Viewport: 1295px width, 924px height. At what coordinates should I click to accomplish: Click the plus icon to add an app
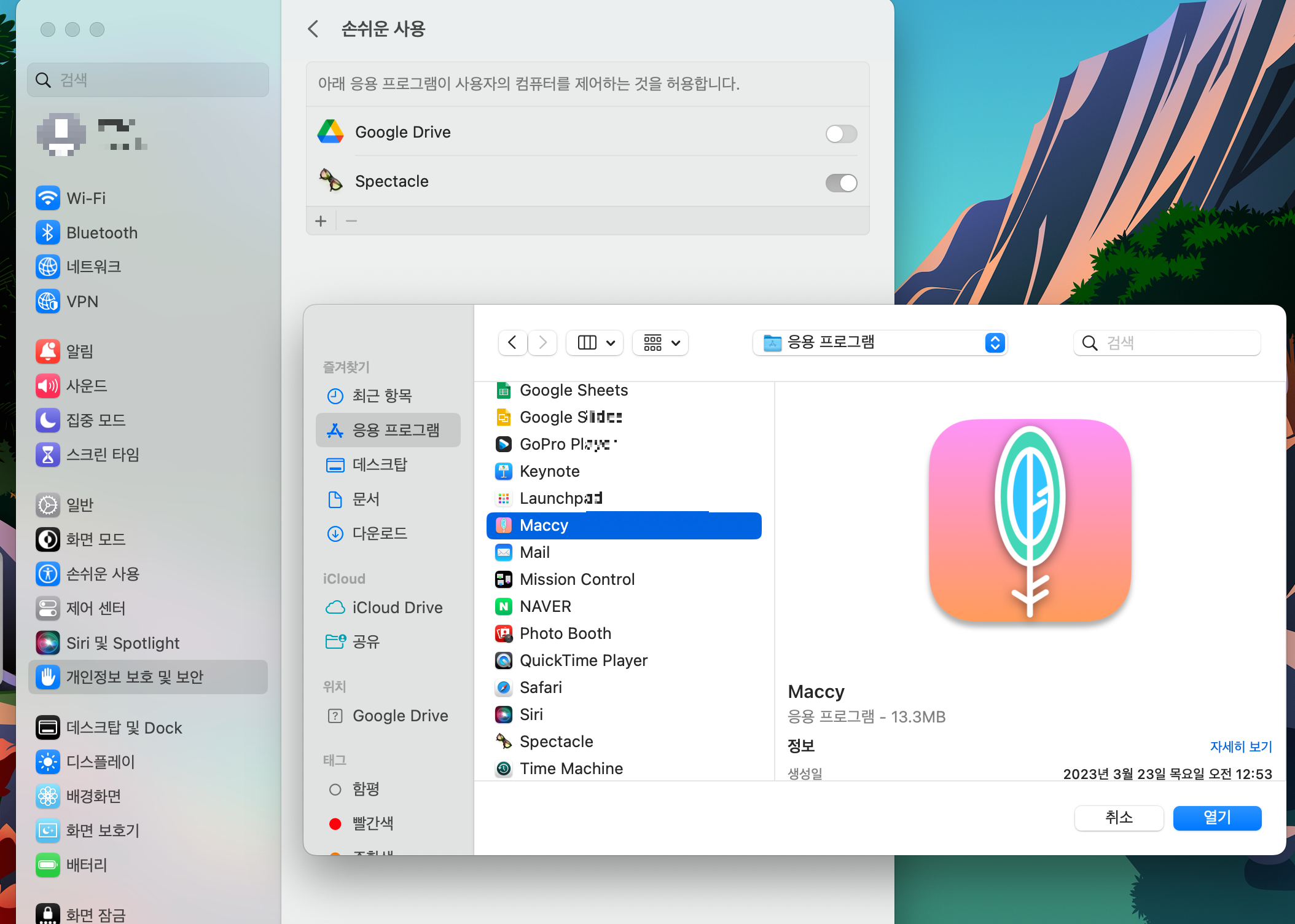[321, 221]
